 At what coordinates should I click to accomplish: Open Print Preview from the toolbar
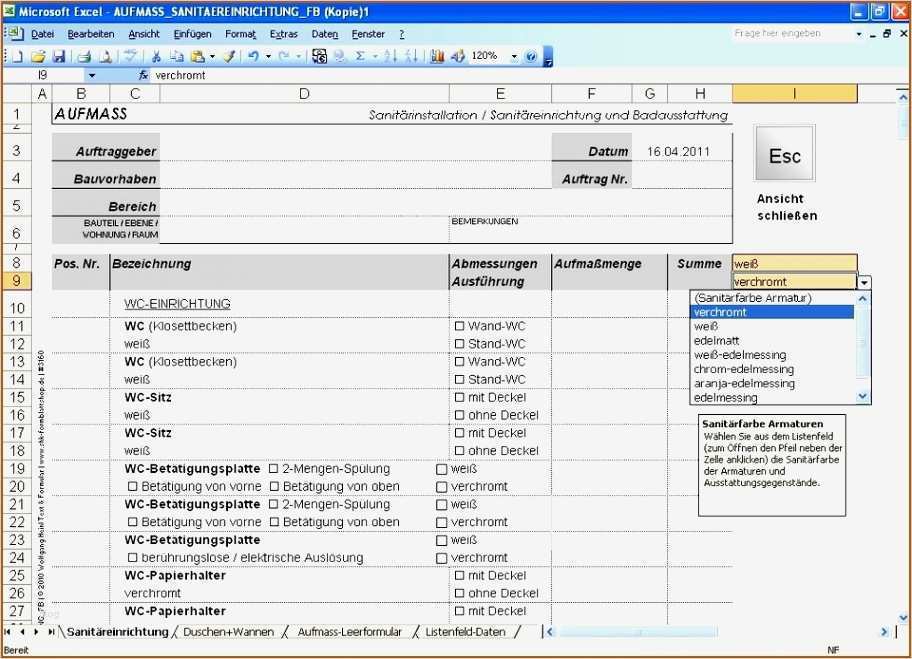pyautogui.click(x=106, y=56)
